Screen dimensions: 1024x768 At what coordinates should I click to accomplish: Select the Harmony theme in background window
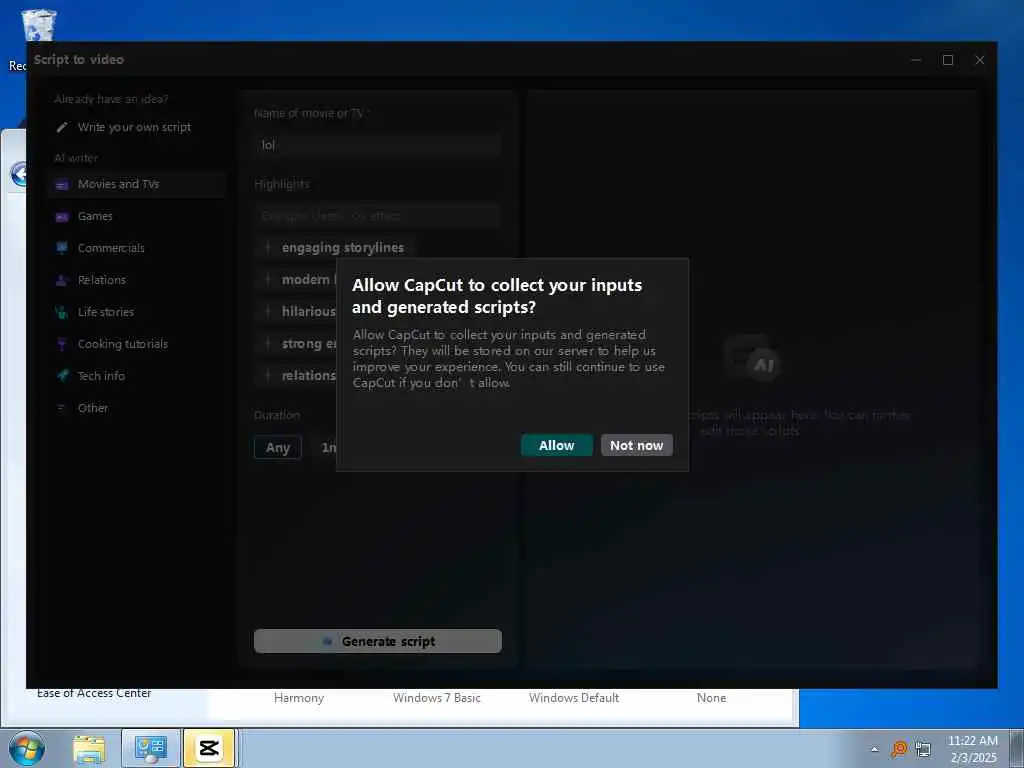298,697
